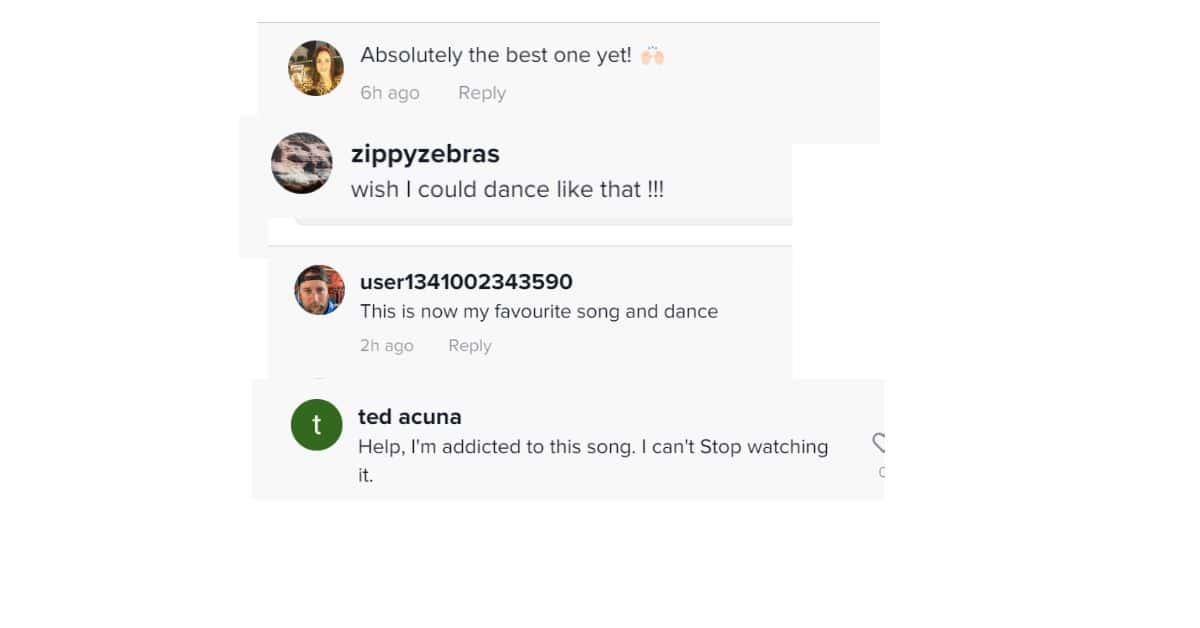The image size is (1200, 628).
Task: Click the first commenter's avatar photo
Action: (315, 68)
